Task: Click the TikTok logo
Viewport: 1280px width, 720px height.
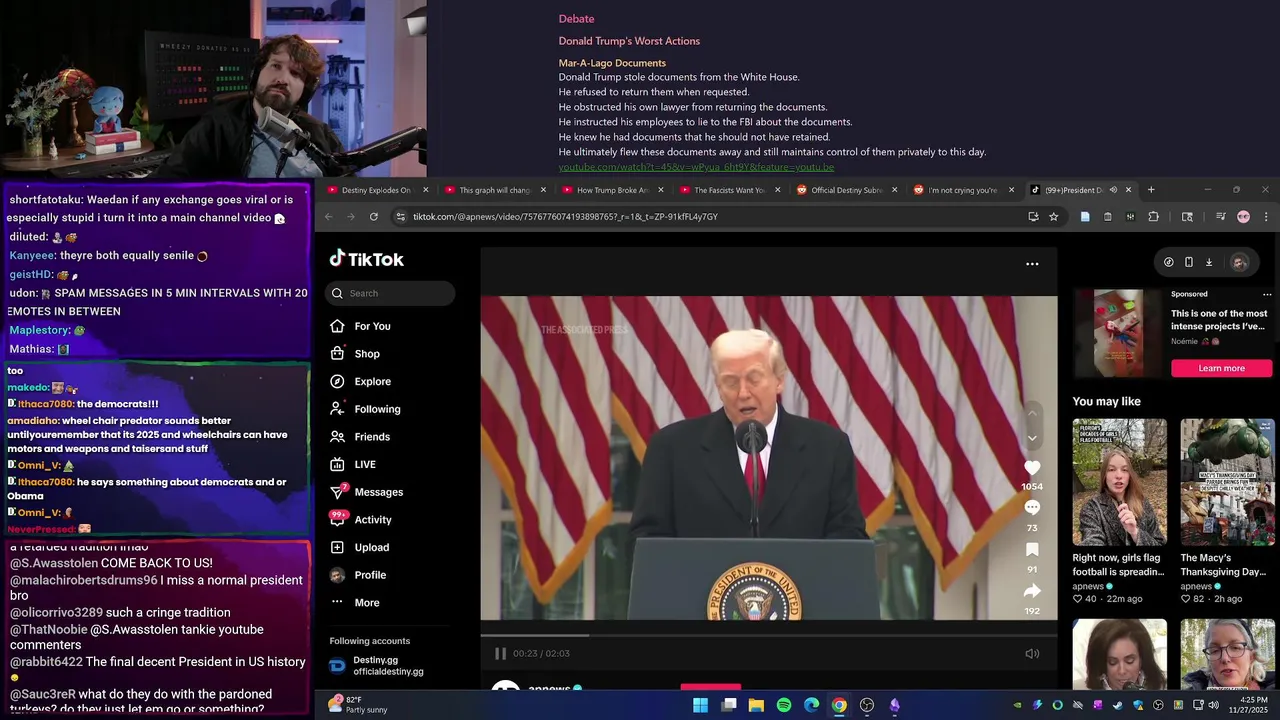Action: click(x=367, y=259)
